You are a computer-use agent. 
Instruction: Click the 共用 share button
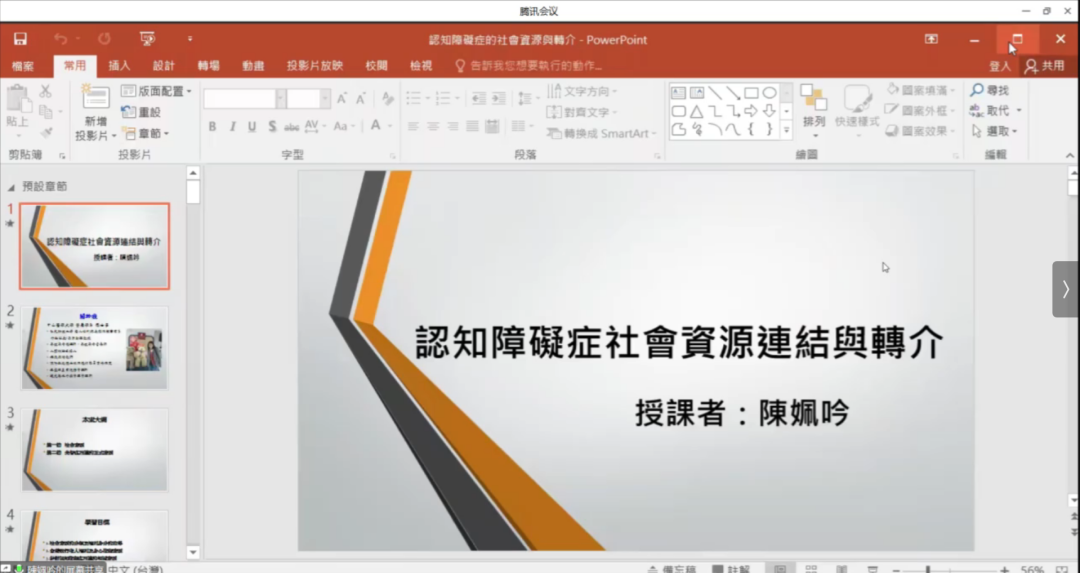(x=1045, y=66)
